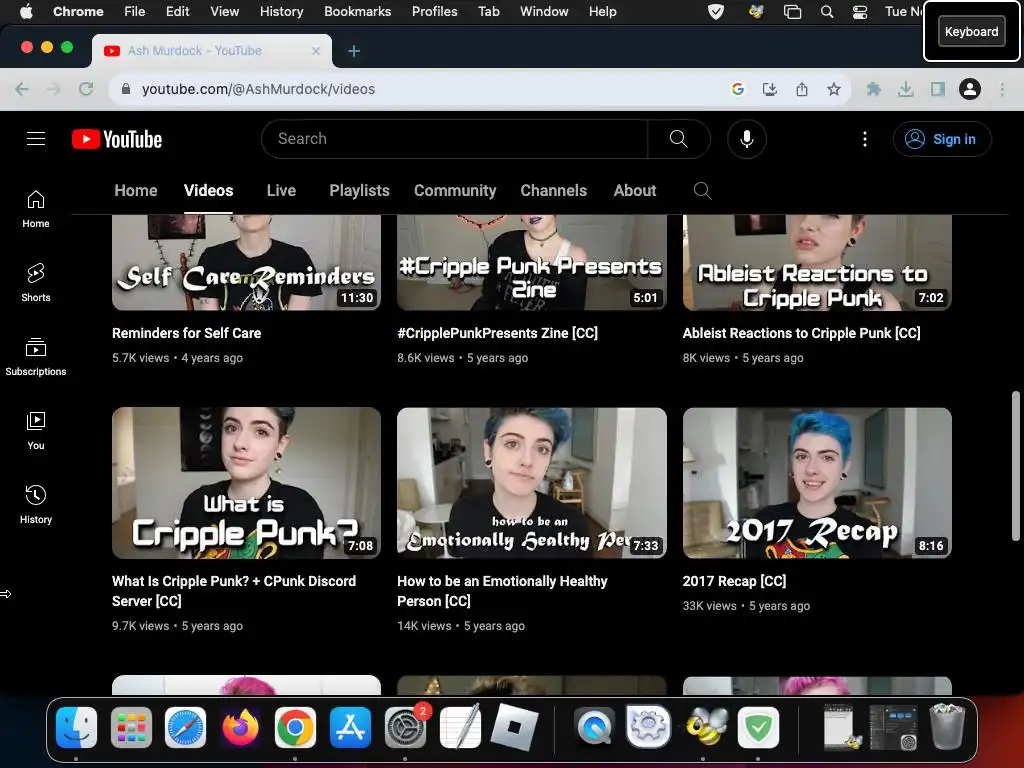Image resolution: width=1024 pixels, height=768 pixels.
Task: Open the Chrome profile avatar
Action: point(970,89)
